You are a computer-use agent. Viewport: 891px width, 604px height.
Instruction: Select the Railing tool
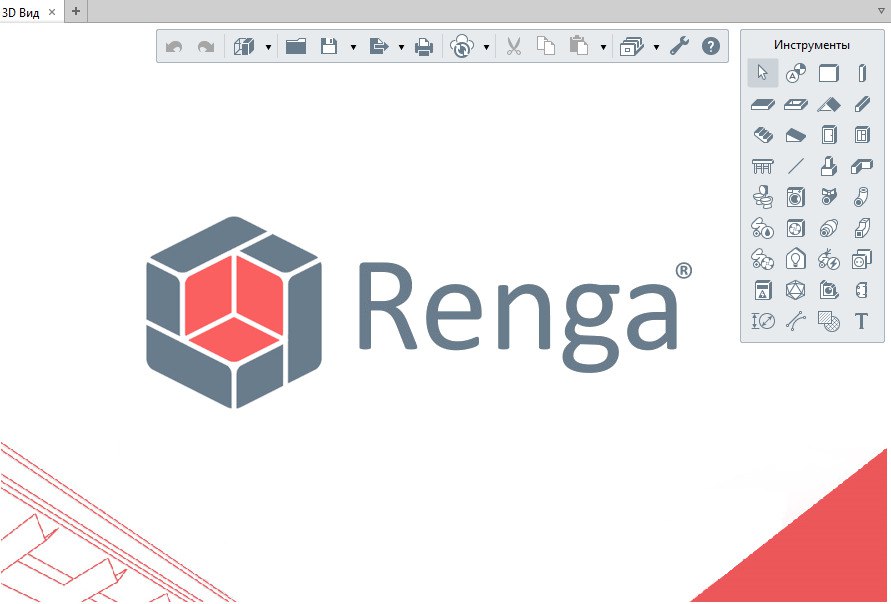pyautogui.click(x=763, y=166)
